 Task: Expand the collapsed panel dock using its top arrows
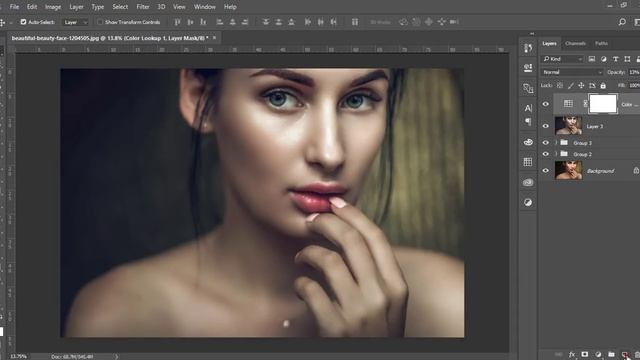click(x=532, y=34)
